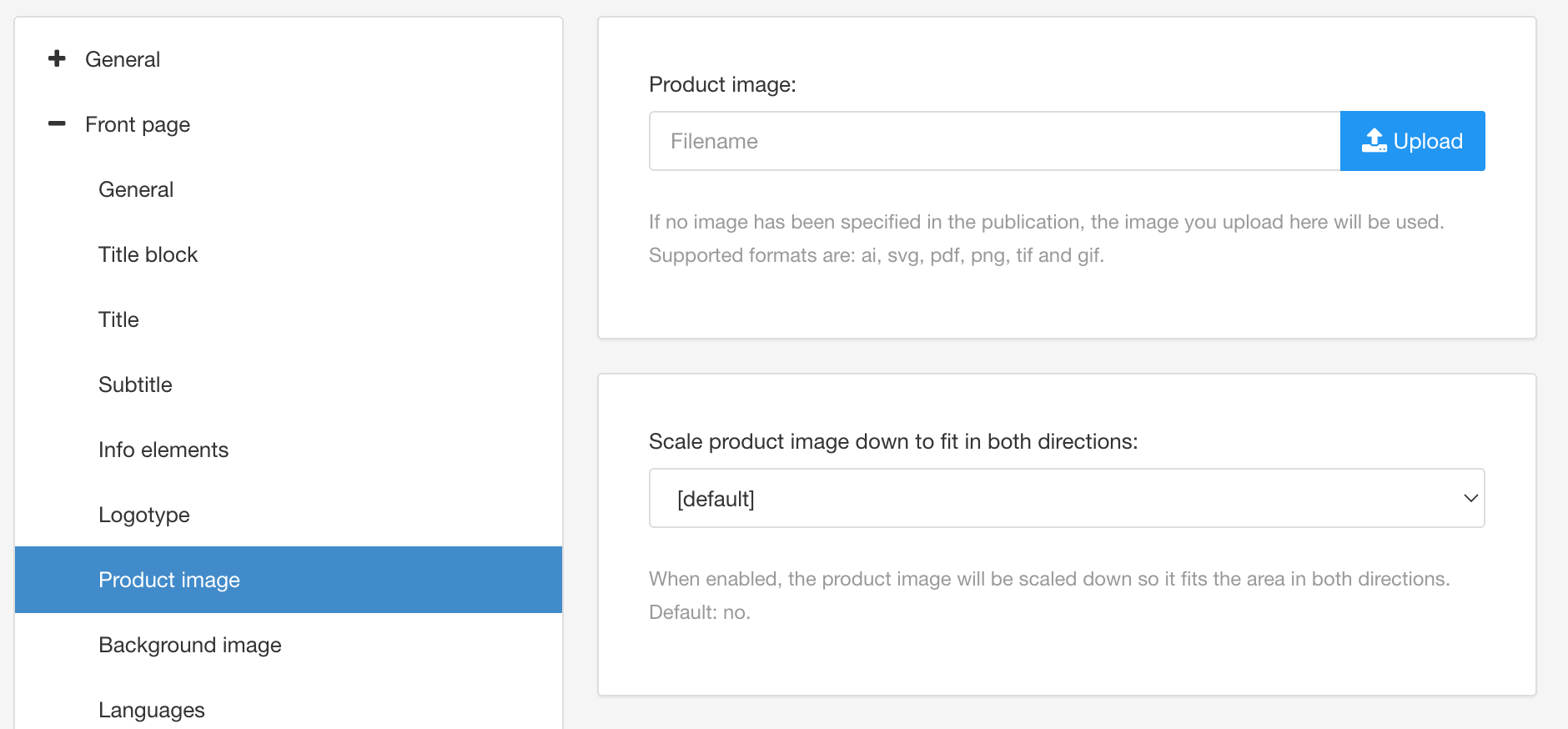Select the Title block settings page
Screen dimensions: 1568x729
[x=148, y=254]
